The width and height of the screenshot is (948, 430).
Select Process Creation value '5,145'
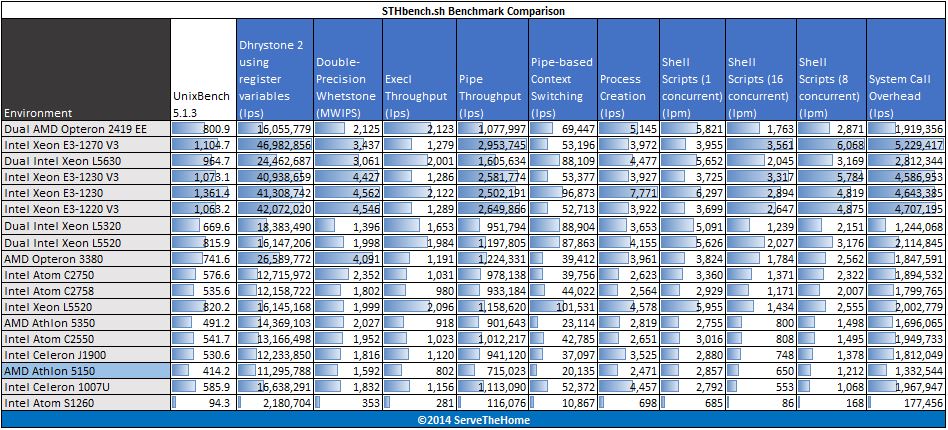(644, 129)
